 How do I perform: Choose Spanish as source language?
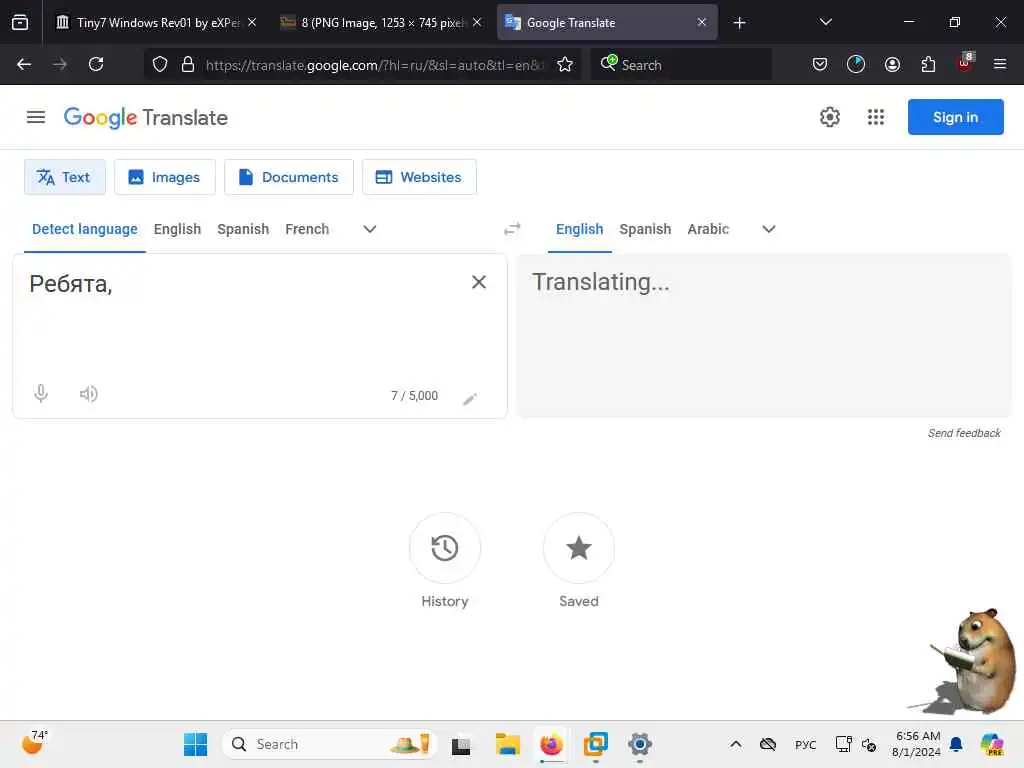click(x=243, y=229)
